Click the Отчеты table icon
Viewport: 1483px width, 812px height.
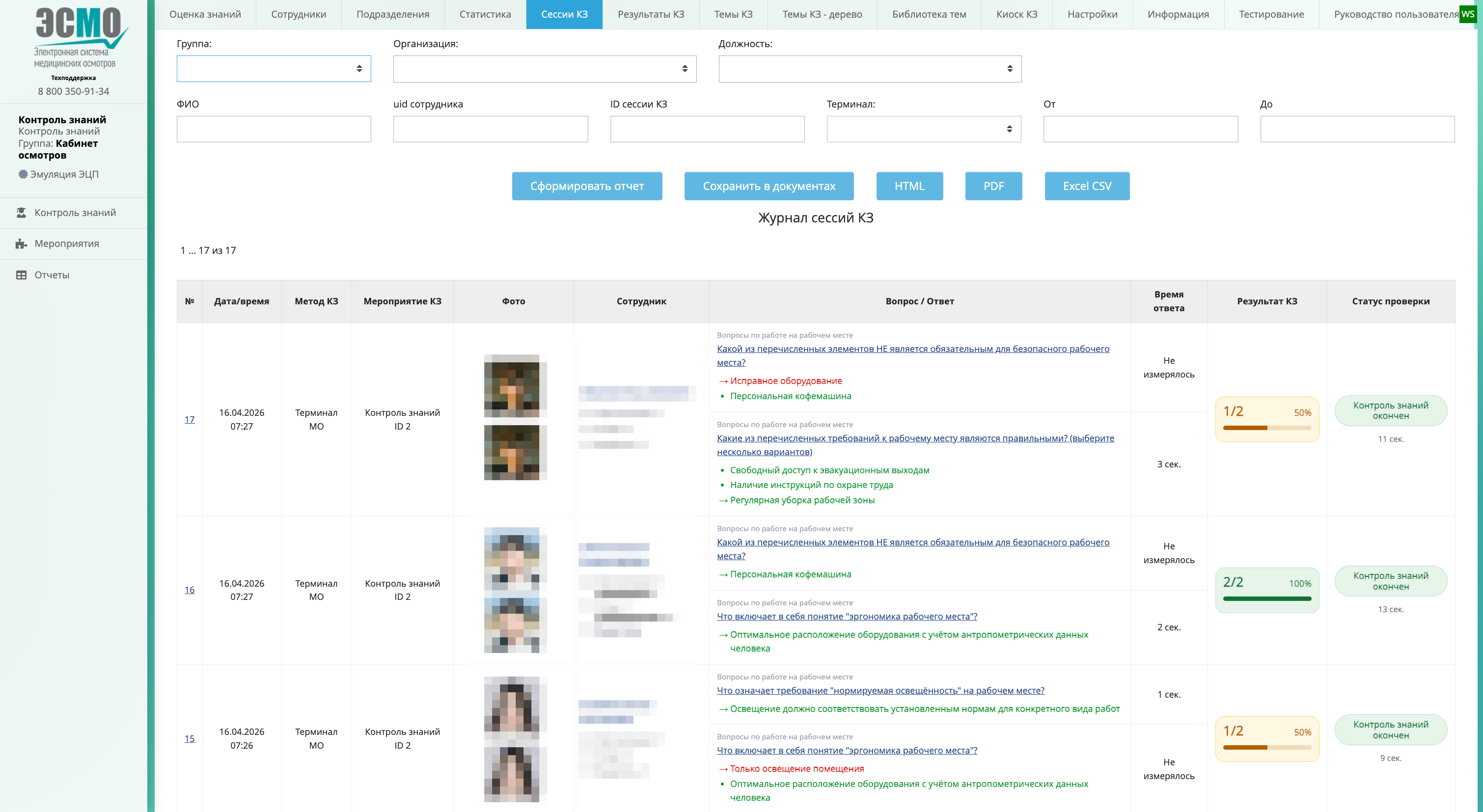21,275
